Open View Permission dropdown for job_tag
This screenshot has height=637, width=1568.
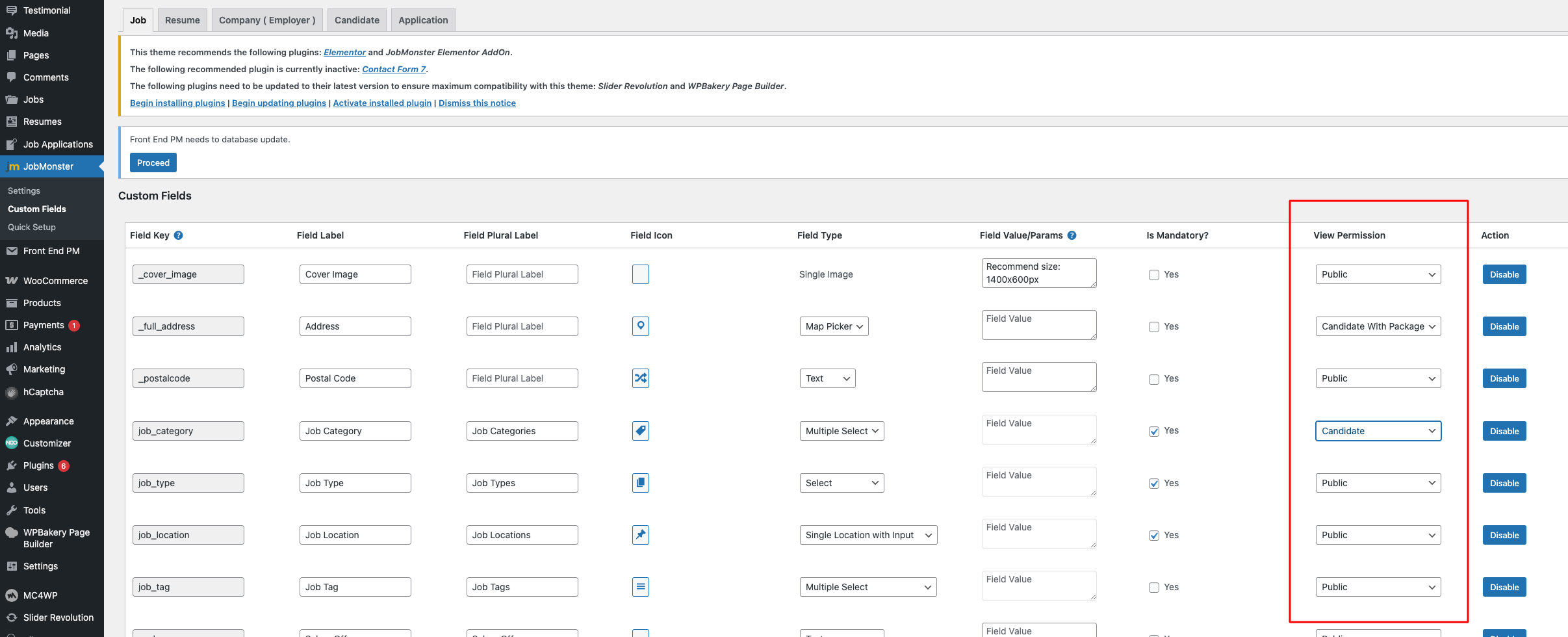(1378, 587)
